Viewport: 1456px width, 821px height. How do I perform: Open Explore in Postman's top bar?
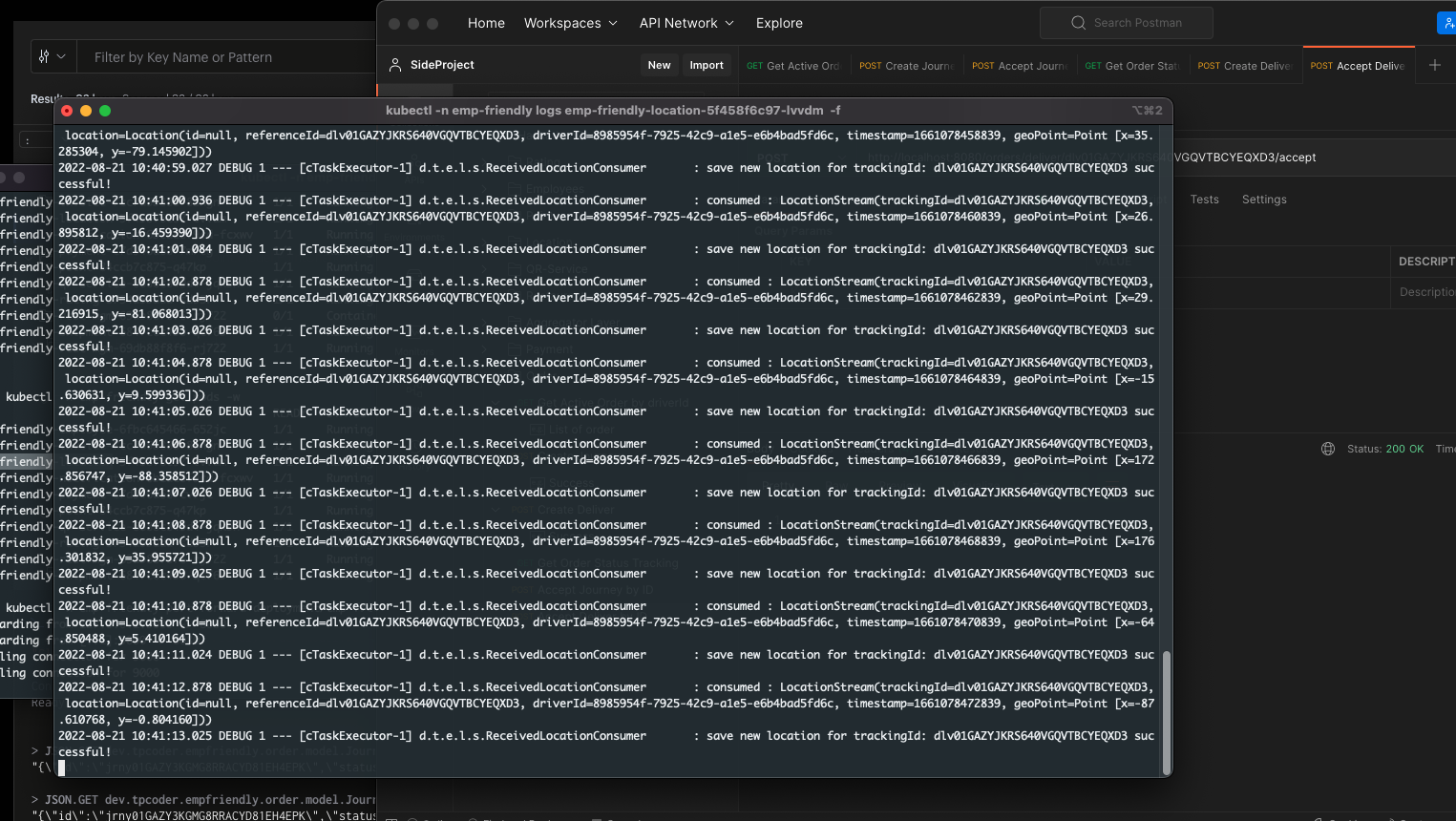pos(779,23)
